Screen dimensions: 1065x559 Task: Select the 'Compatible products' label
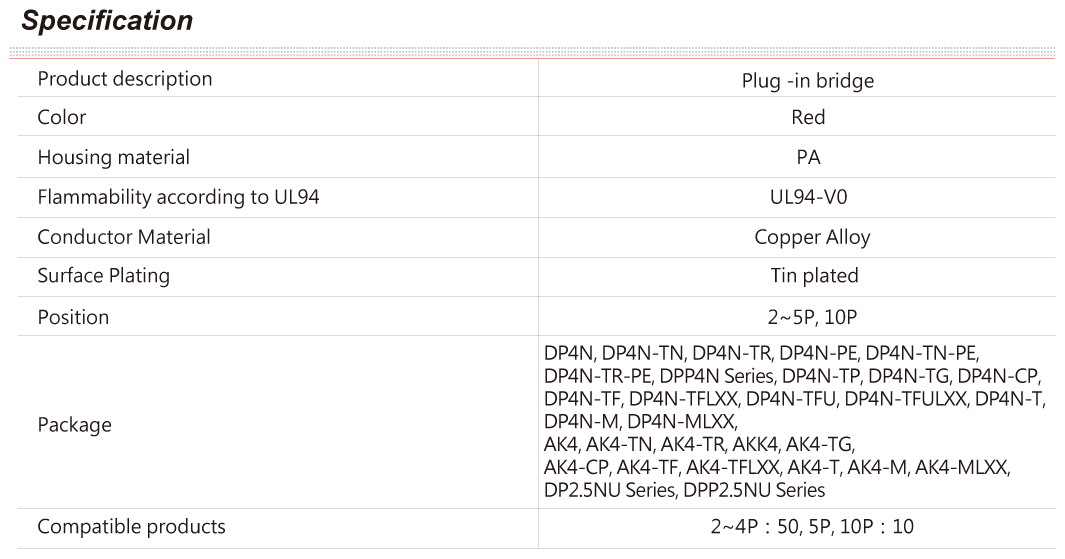coord(131,526)
